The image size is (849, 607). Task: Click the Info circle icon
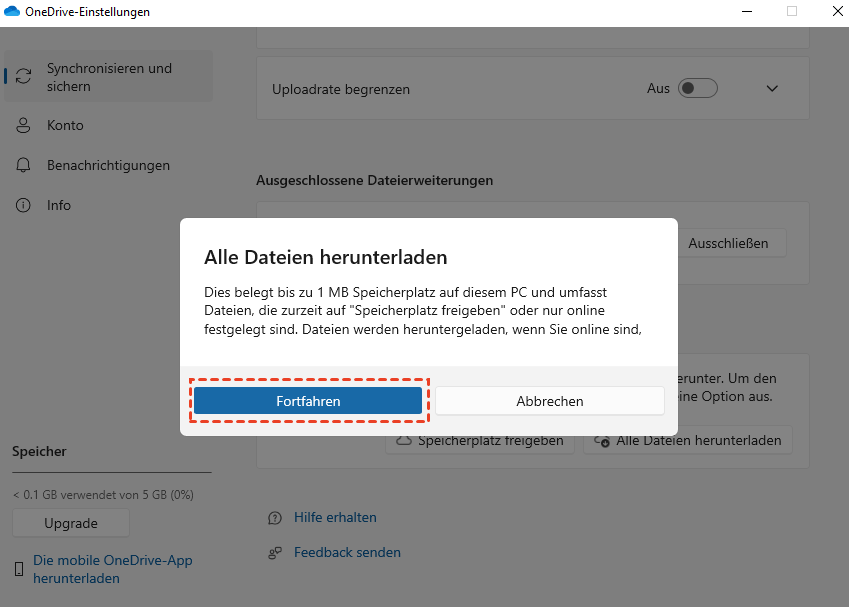pyautogui.click(x=23, y=205)
